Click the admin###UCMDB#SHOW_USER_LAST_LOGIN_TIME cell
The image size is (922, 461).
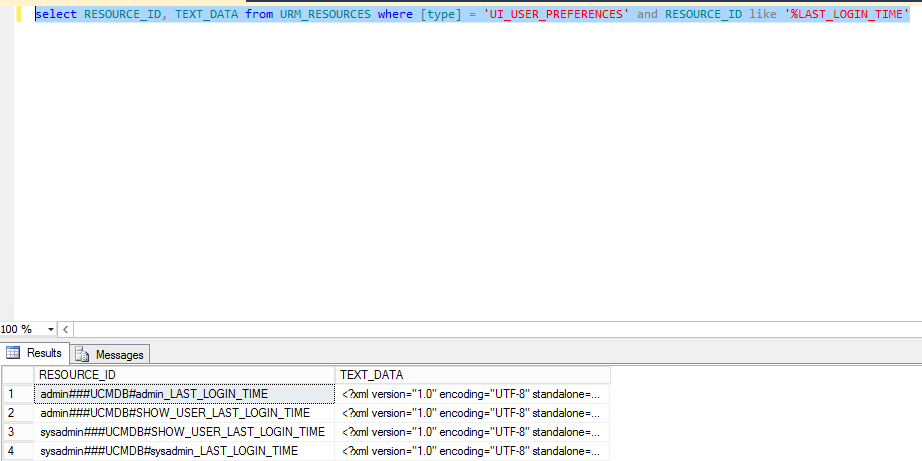tap(174, 413)
